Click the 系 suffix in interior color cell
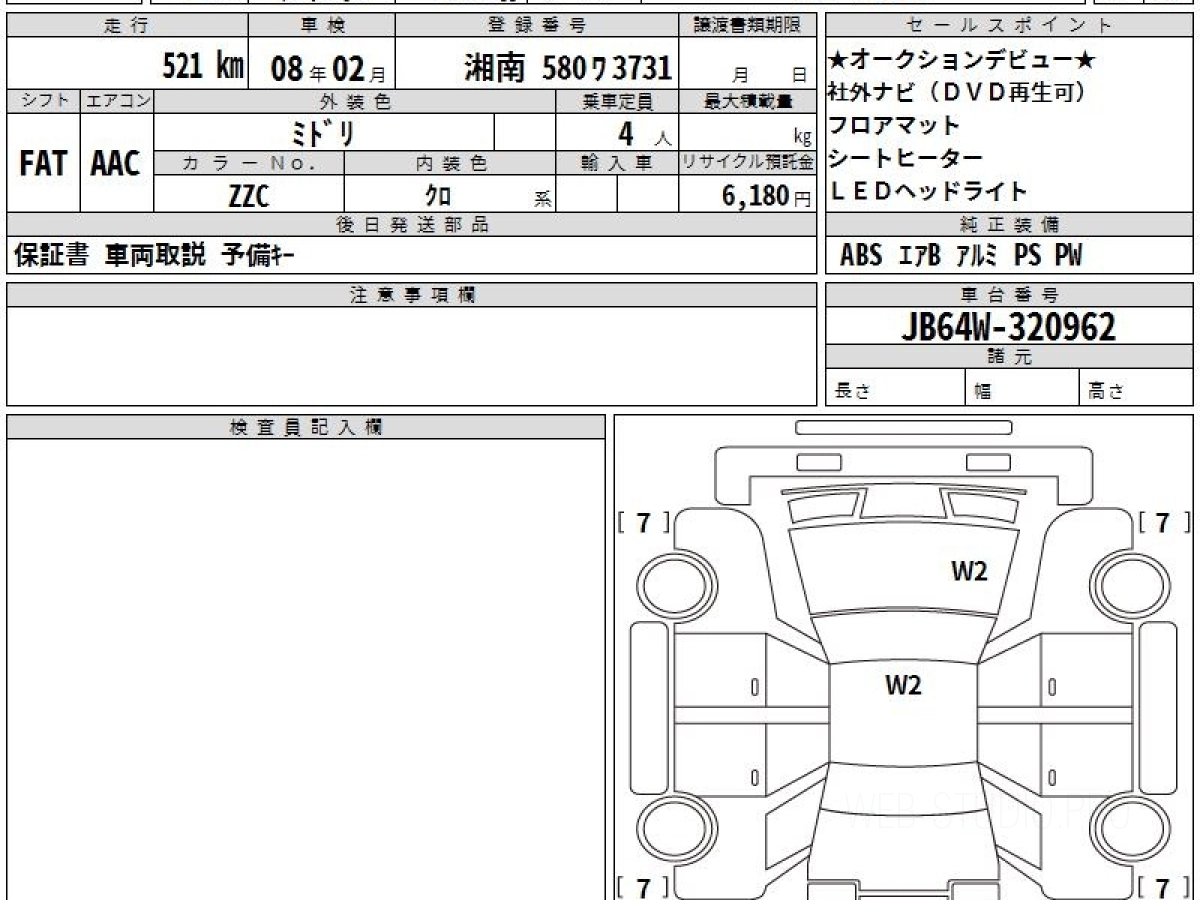The height and width of the screenshot is (900, 1200). (543, 200)
